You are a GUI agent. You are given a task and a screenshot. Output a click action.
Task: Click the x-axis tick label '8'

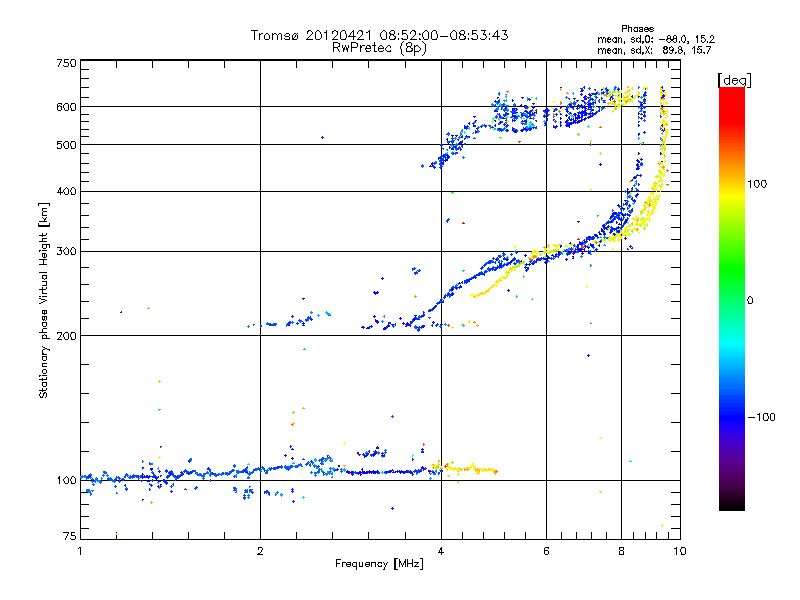coord(621,552)
